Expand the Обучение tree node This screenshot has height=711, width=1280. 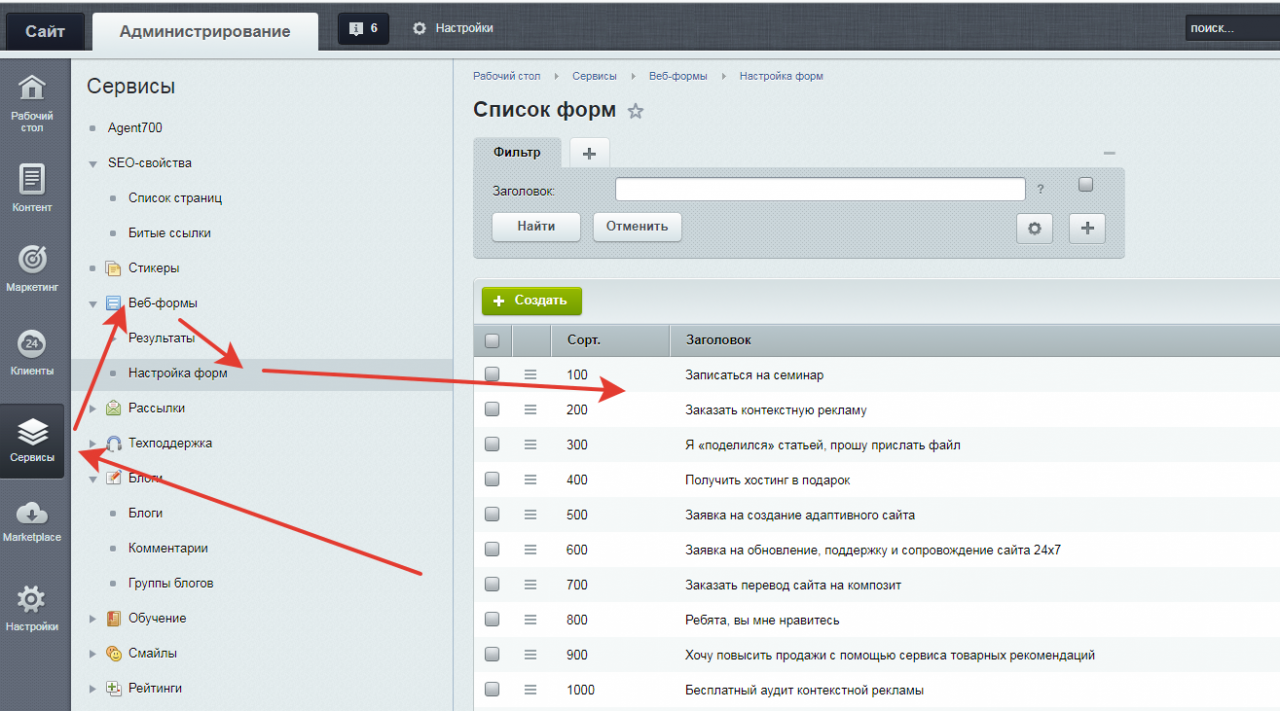coord(93,619)
